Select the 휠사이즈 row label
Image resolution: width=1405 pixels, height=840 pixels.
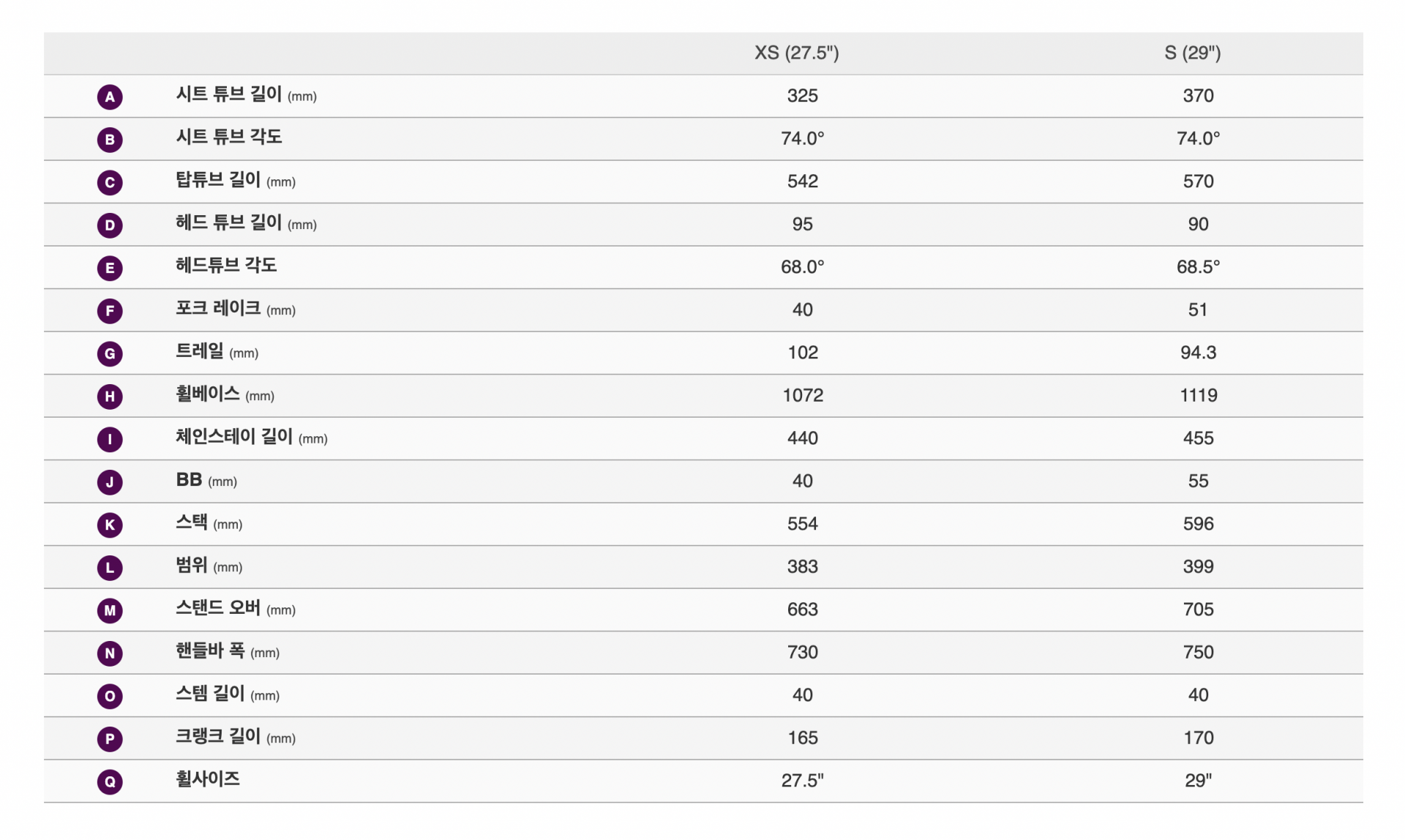click(x=208, y=779)
